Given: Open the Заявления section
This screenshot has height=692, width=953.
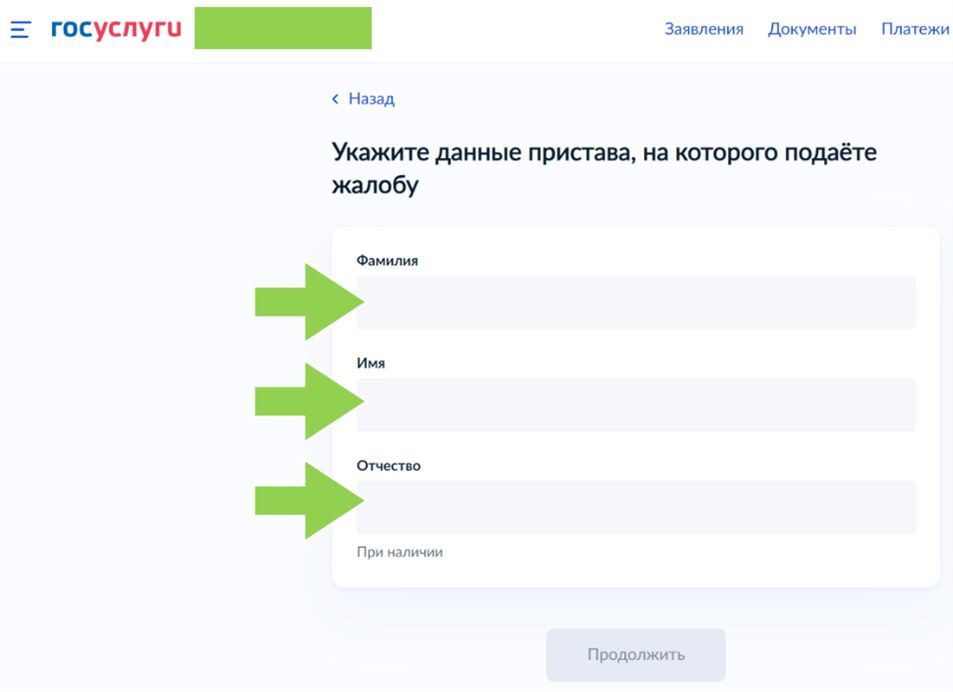Looking at the screenshot, I should (704, 29).
